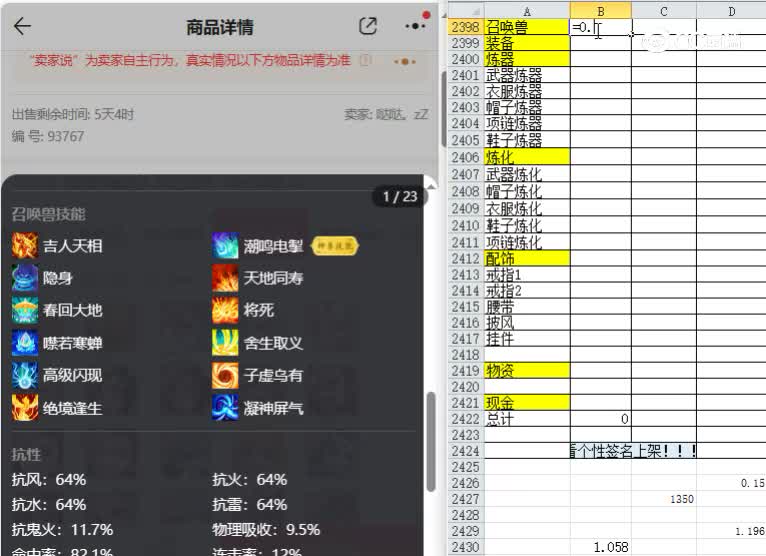Viewport: 766px width, 556px height.
Task: Click the 现金 yellow cell
Action: [x=527, y=403]
